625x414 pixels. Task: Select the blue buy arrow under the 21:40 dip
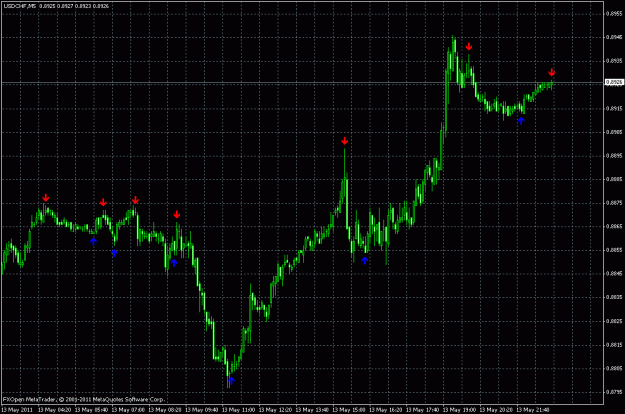point(521,120)
